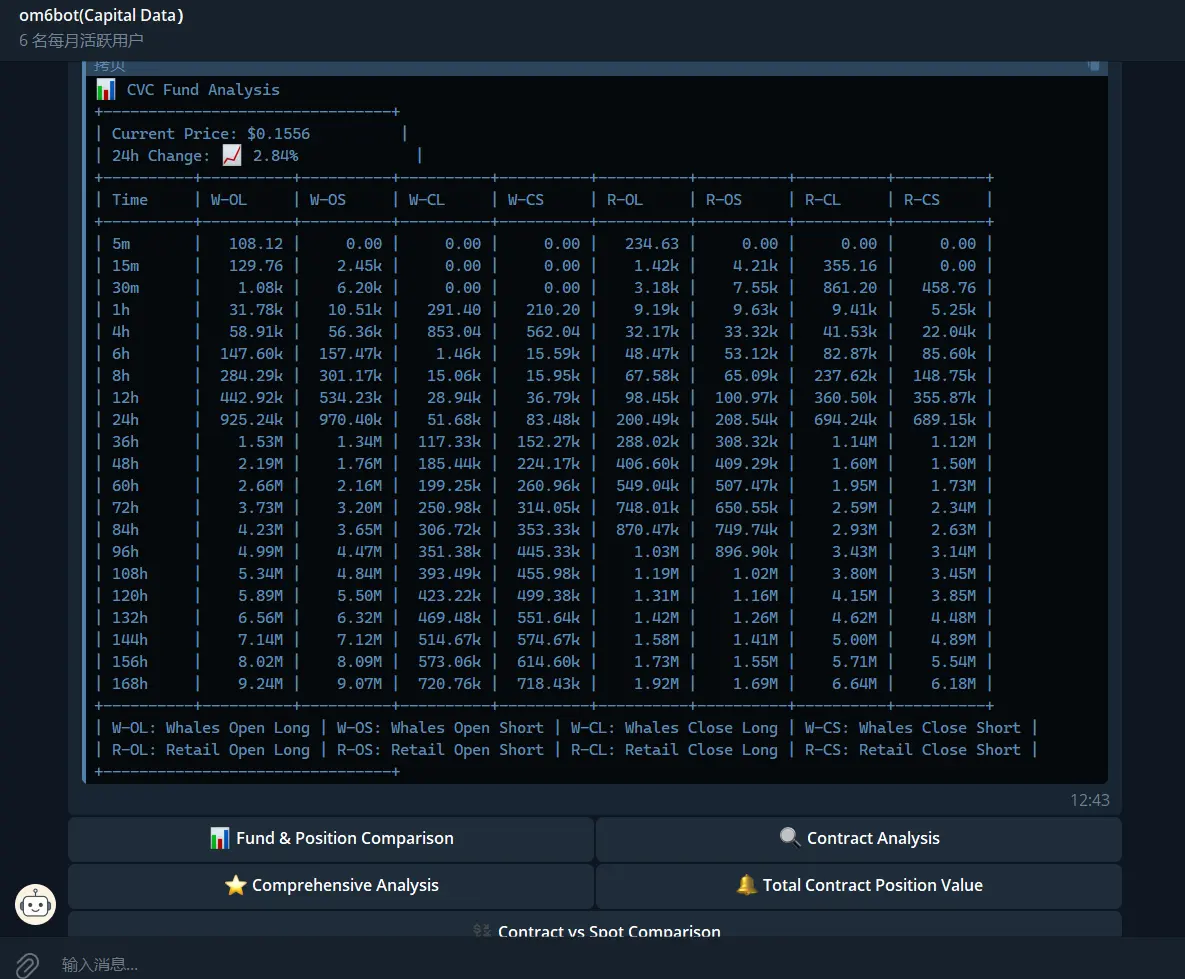Click the 36h row label

[125, 441]
